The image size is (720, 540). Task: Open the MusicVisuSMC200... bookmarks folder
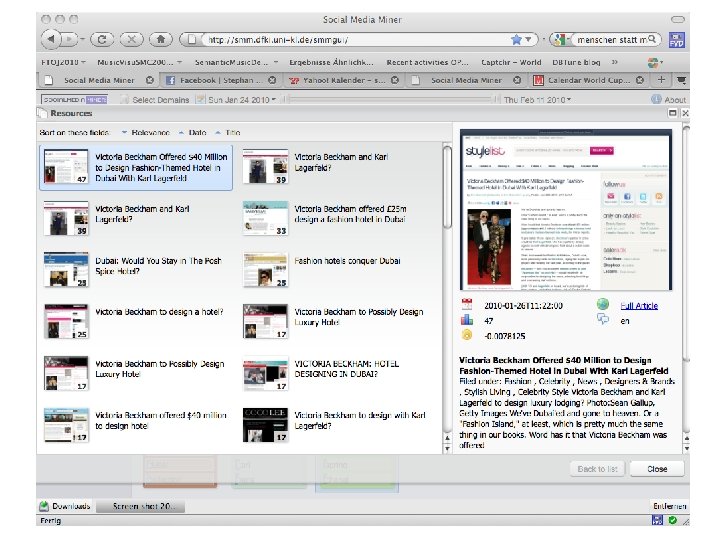(x=139, y=62)
